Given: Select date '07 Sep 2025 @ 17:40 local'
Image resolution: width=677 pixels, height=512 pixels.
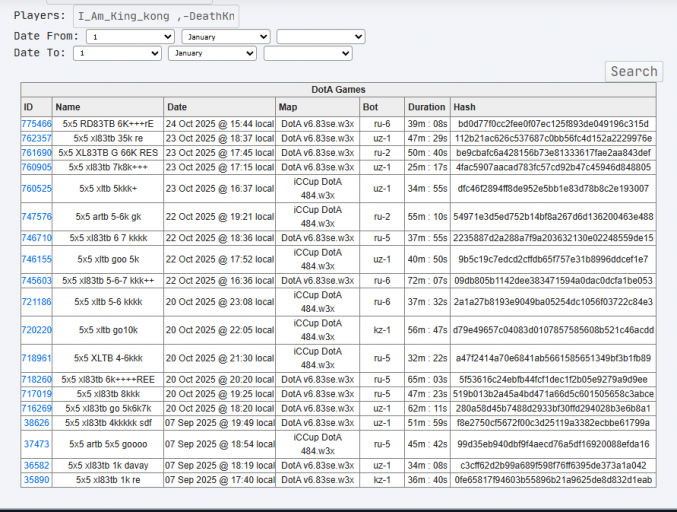Looking at the screenshot, I should (220, 480).
